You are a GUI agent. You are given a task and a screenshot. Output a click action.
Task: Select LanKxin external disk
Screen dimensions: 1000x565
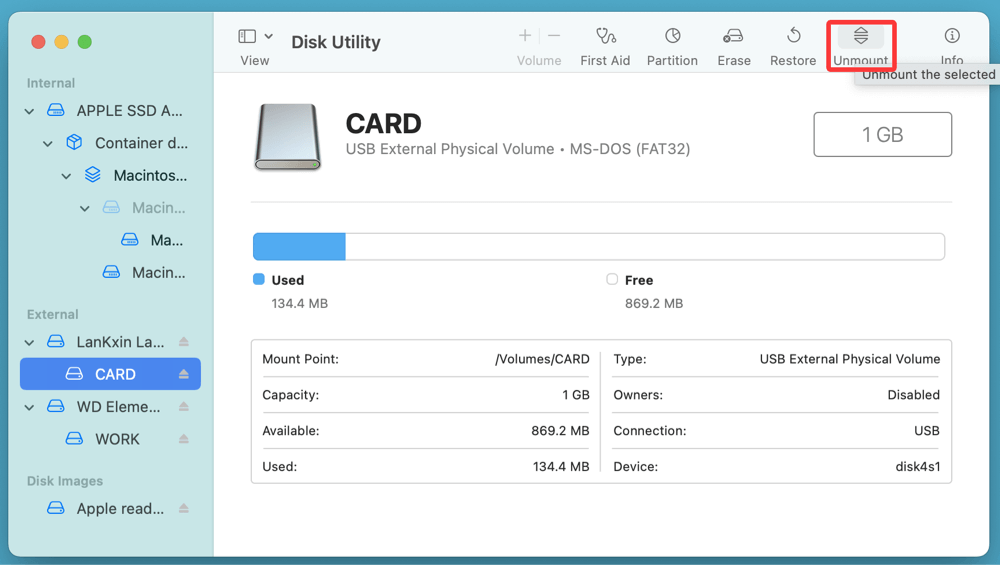click(120, 342)
